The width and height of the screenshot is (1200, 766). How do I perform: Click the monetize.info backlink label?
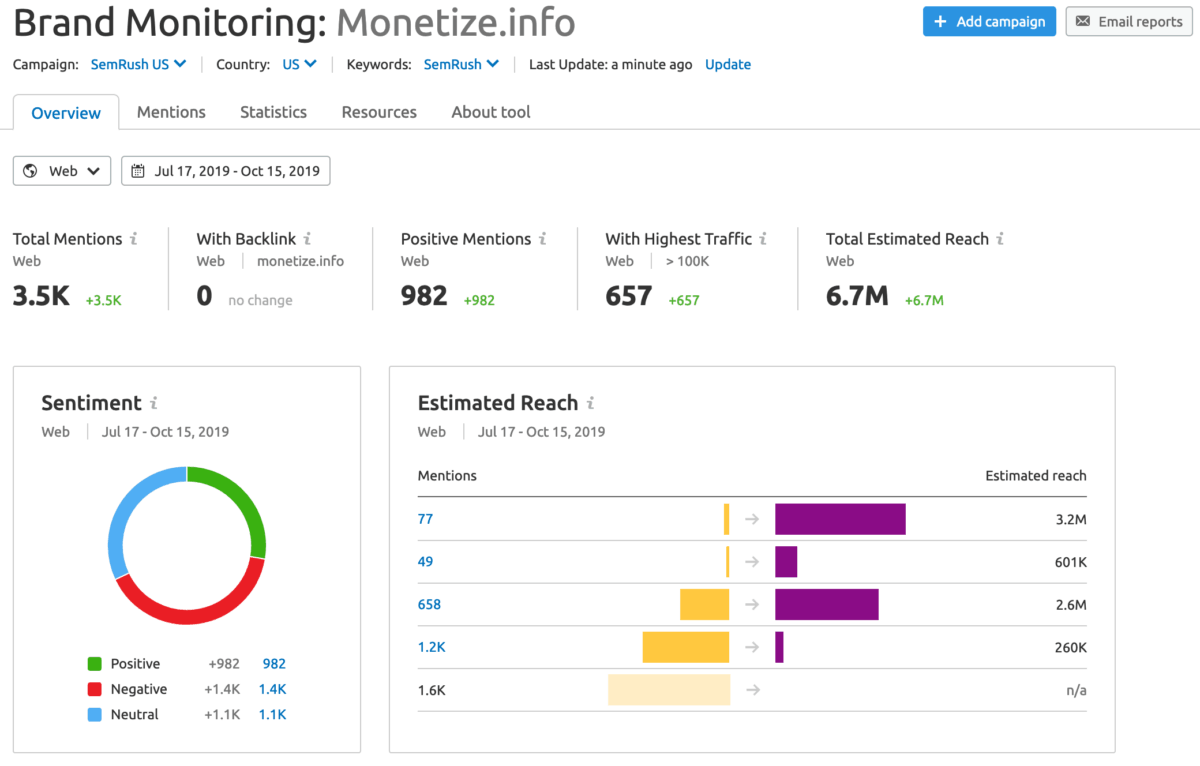tap(300, 261)
